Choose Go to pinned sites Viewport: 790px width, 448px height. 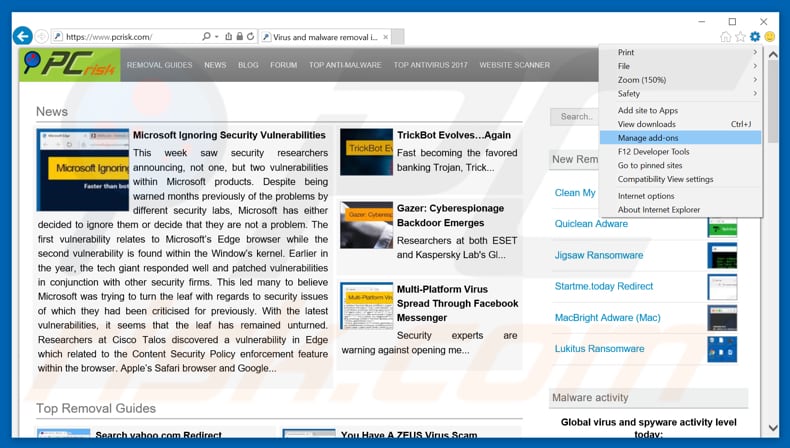click(680, 165)
